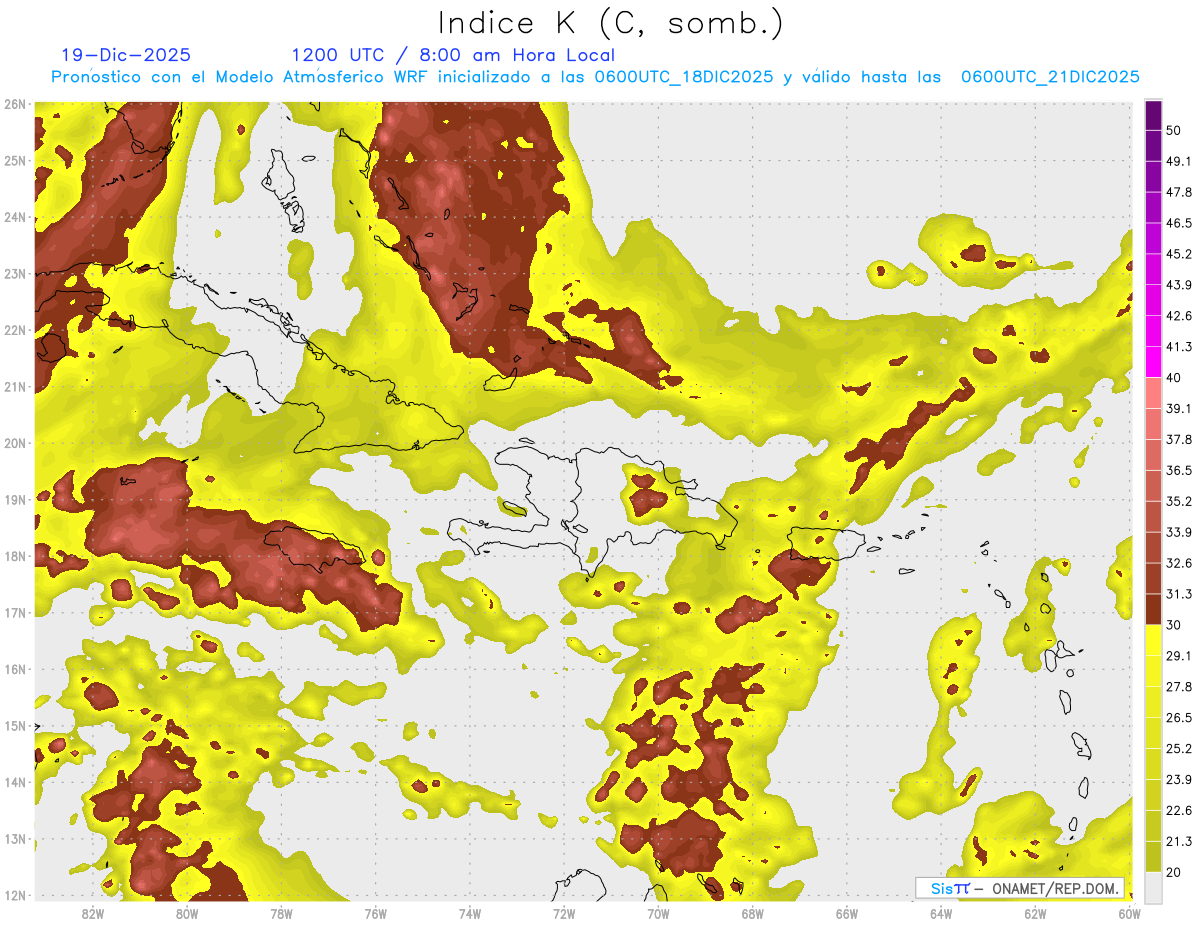Click the '23N' latitude label
1200x927 pixels.
[x=15, y=273]
